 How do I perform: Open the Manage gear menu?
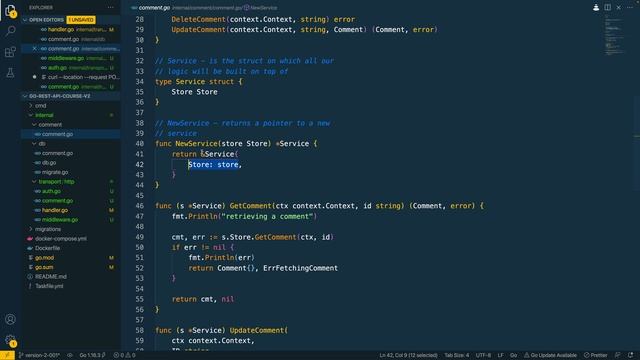click(10, 340)
